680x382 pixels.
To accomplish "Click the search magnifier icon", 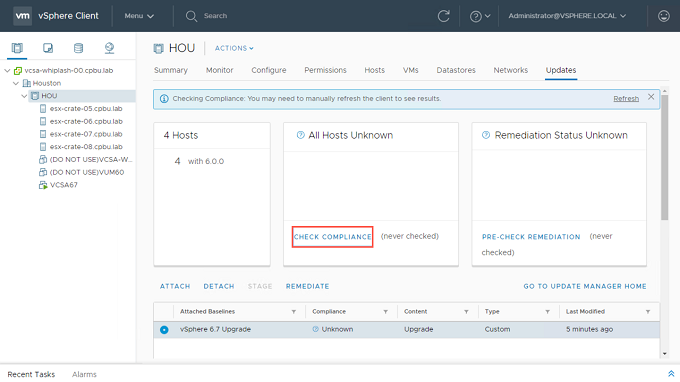I will pos(191,16).
